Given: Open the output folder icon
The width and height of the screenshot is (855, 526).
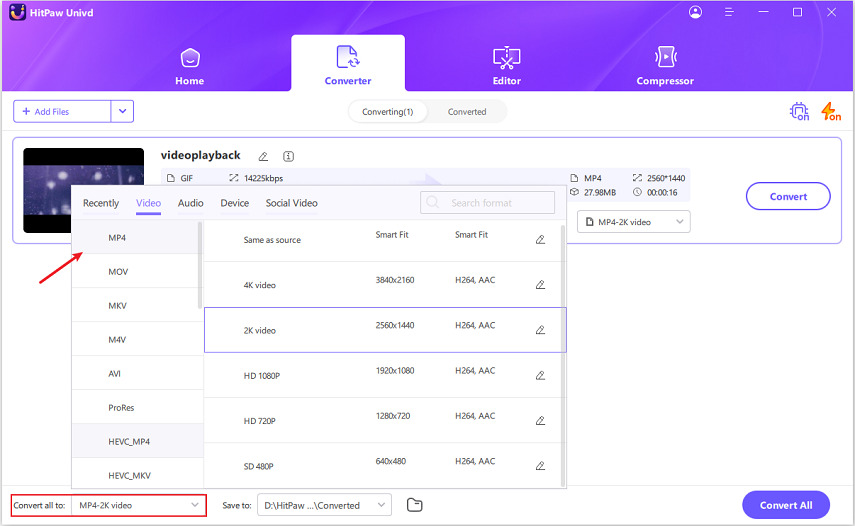Looking at the screenshot, I should (x=414, y=505).
